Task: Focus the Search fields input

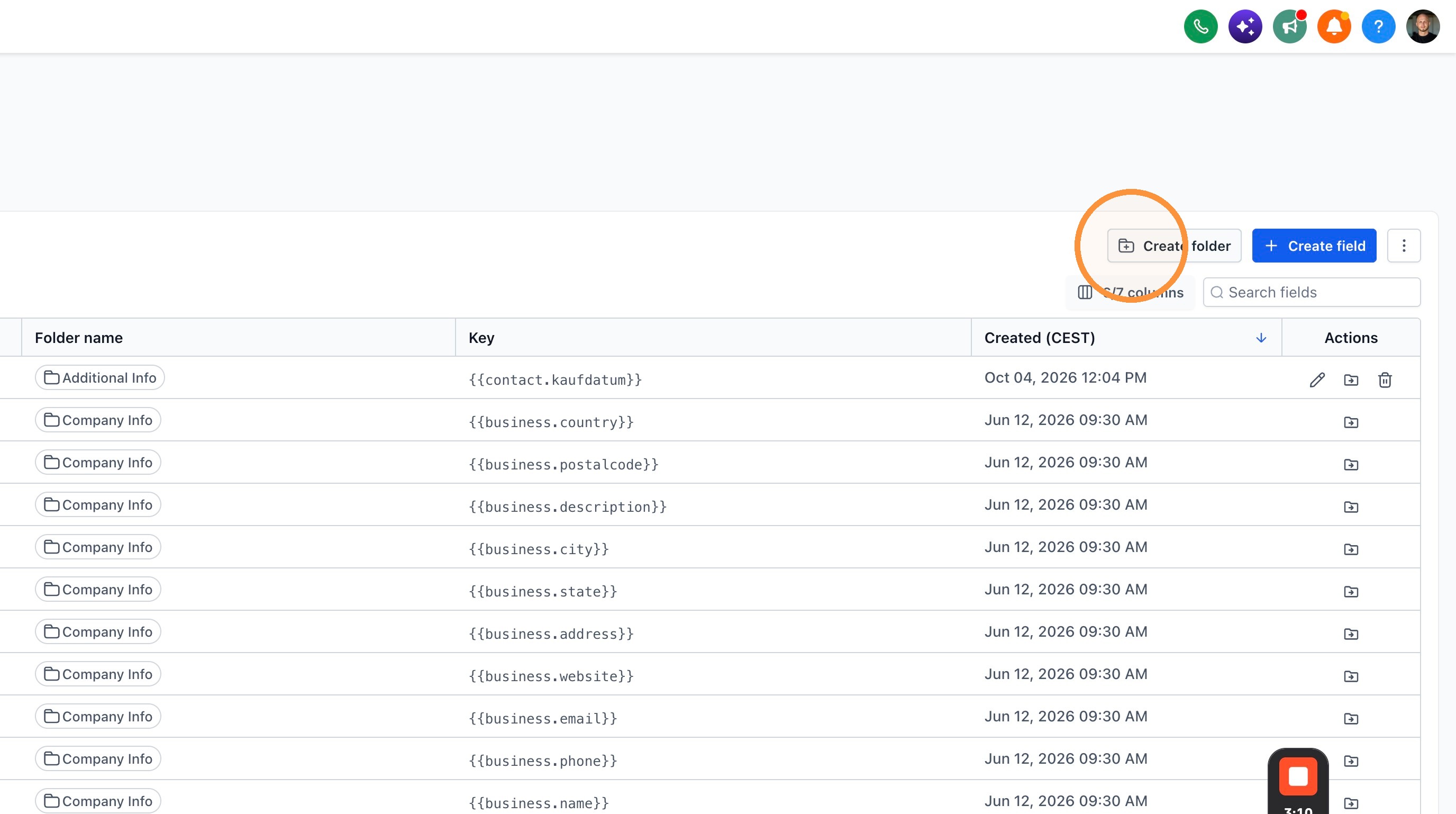Action: pyautogui.click(x=1312, y=293)
